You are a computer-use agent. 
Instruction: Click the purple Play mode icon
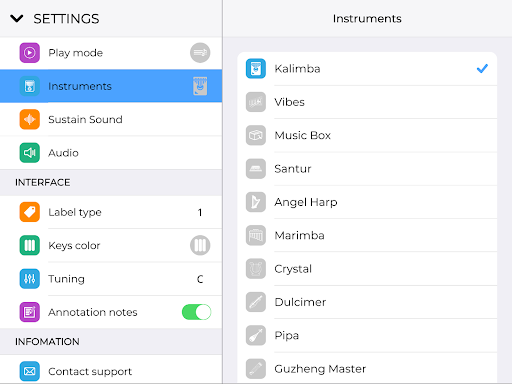pos(29,53)
